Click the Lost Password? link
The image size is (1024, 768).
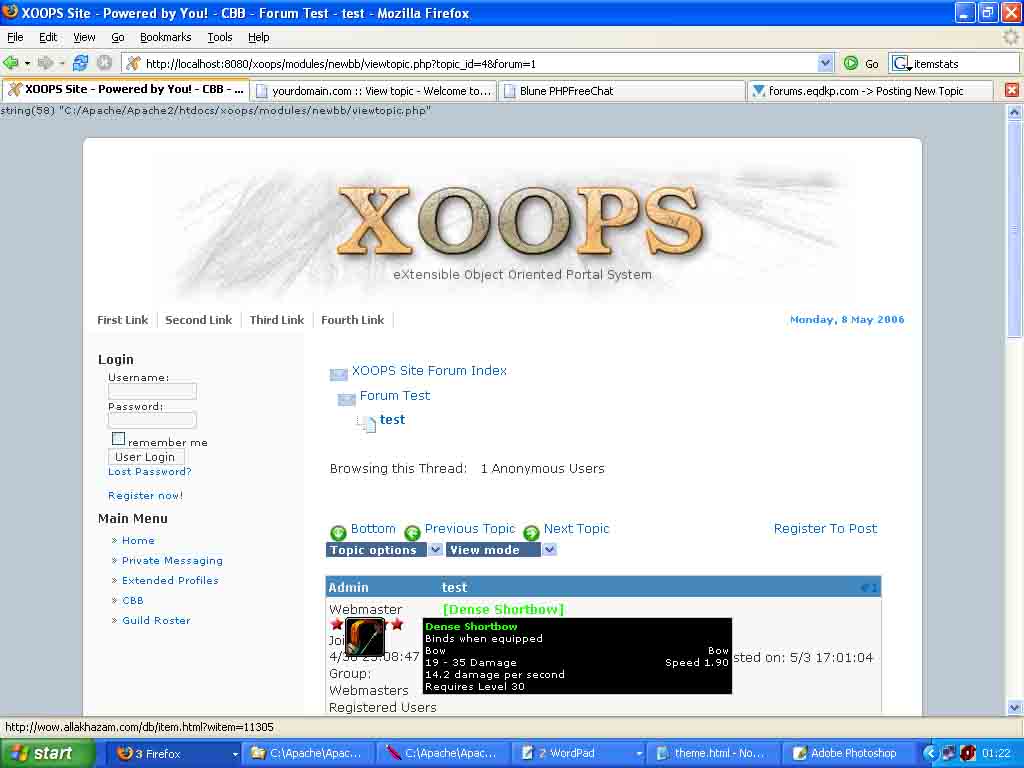[150, 472]
